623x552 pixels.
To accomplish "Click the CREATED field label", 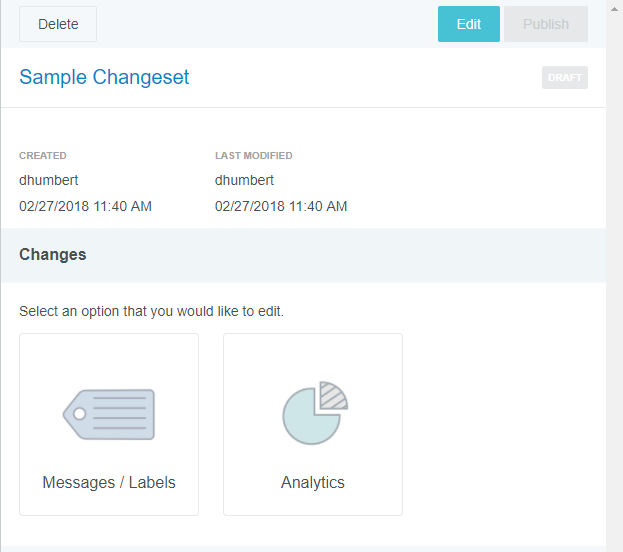I will point(43,156).
